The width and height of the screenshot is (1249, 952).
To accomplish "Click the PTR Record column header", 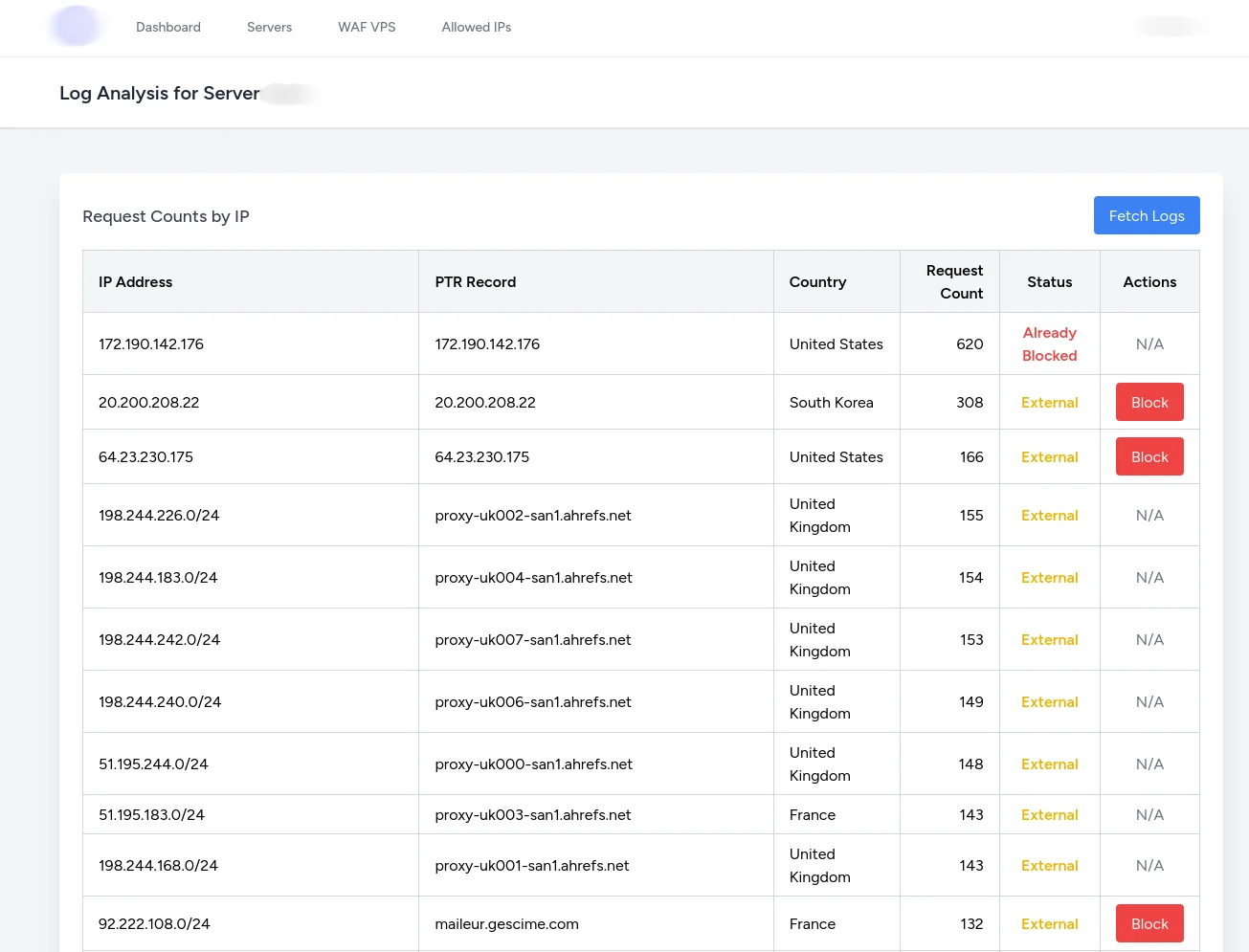I will pos(475,281).
